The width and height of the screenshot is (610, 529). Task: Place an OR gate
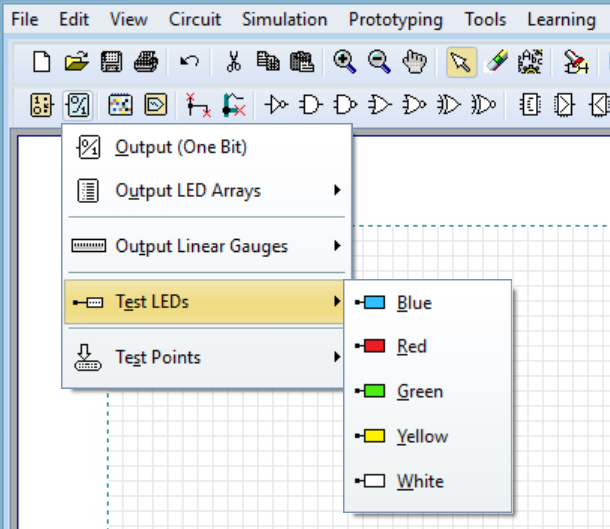click(380, 105)
